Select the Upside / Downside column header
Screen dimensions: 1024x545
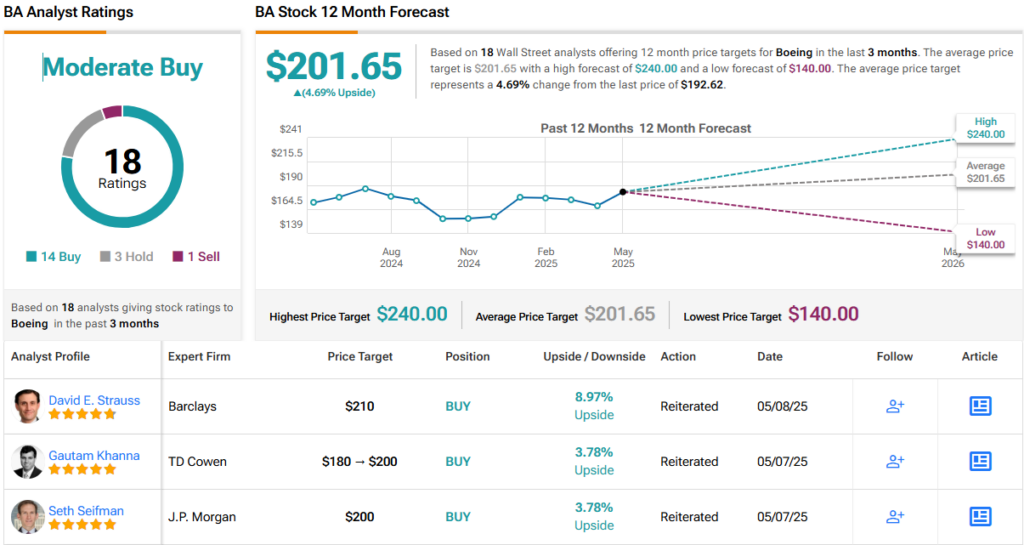(594, 356)
